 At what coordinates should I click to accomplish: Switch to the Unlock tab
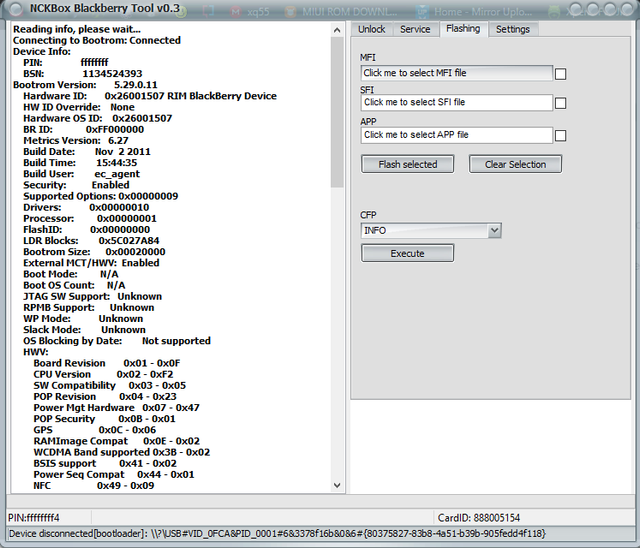tap(371, 29)
